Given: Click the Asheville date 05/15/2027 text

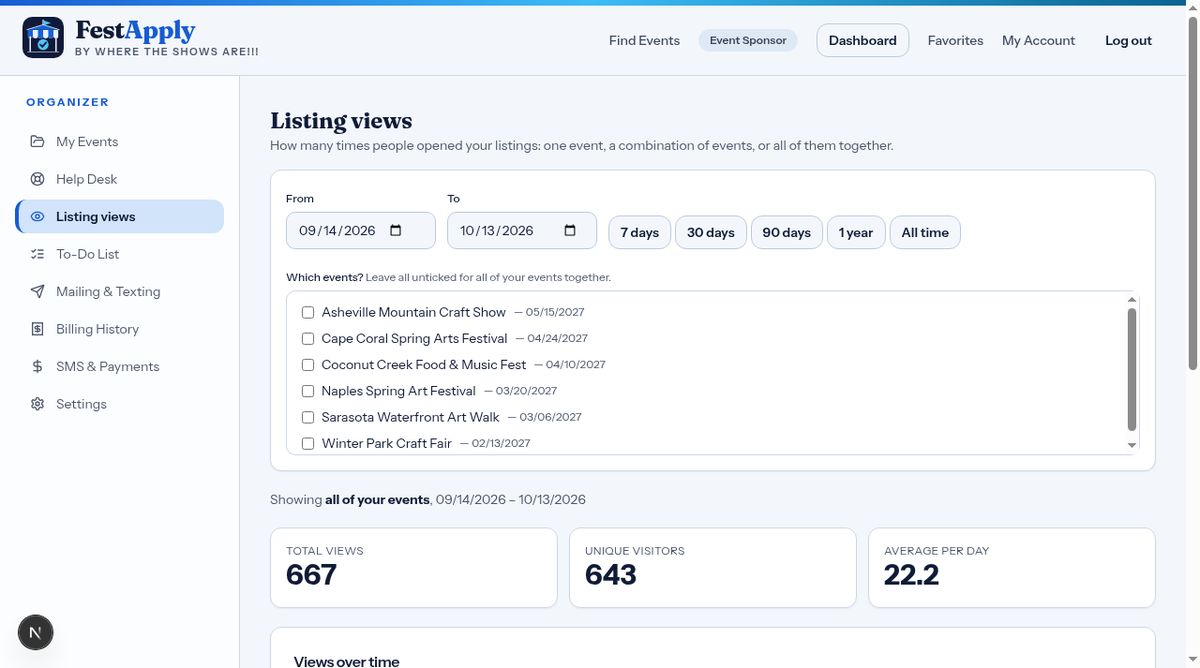Looking at the screenshot, I should (x=555, y=312).
